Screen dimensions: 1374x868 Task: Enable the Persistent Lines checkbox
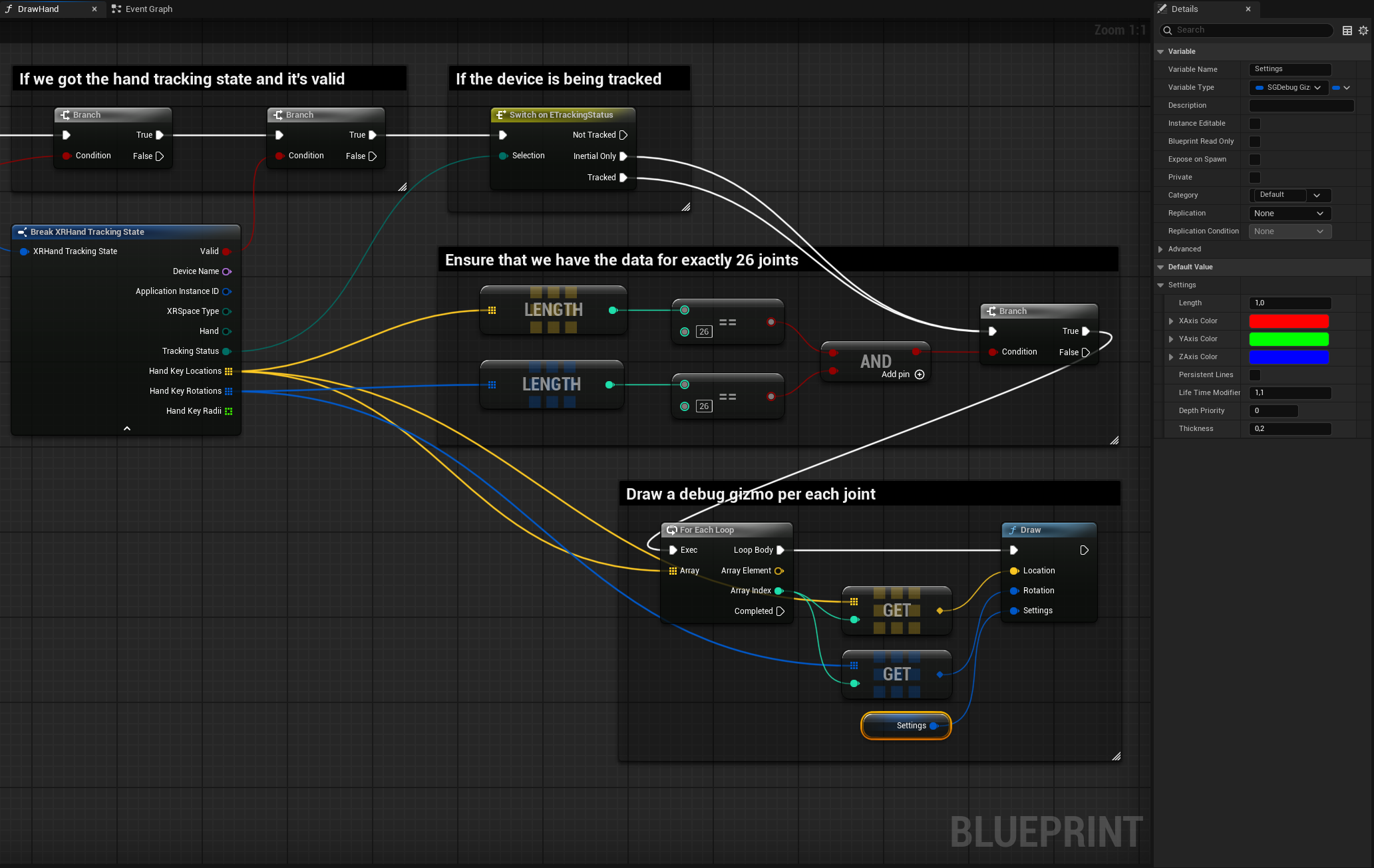coord(1255,375)
